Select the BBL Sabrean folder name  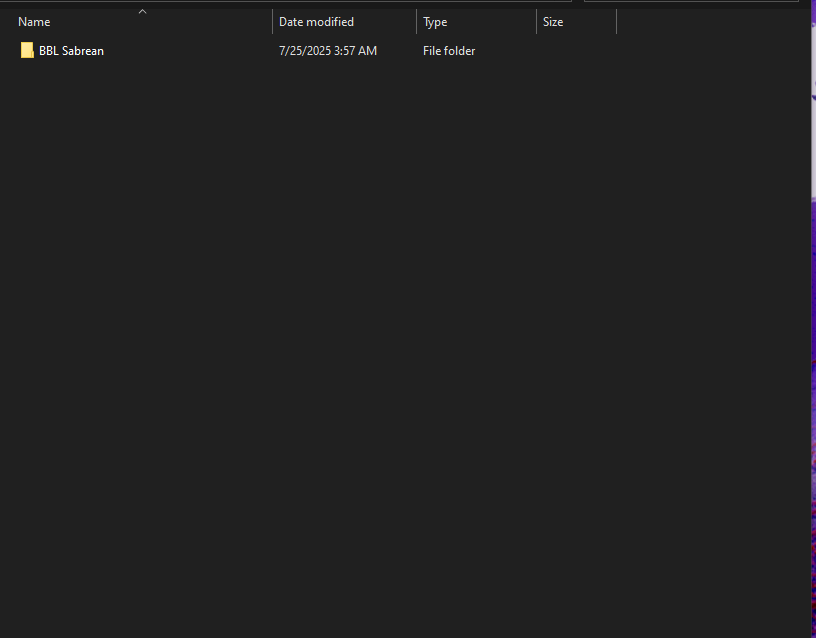point(71,51)
